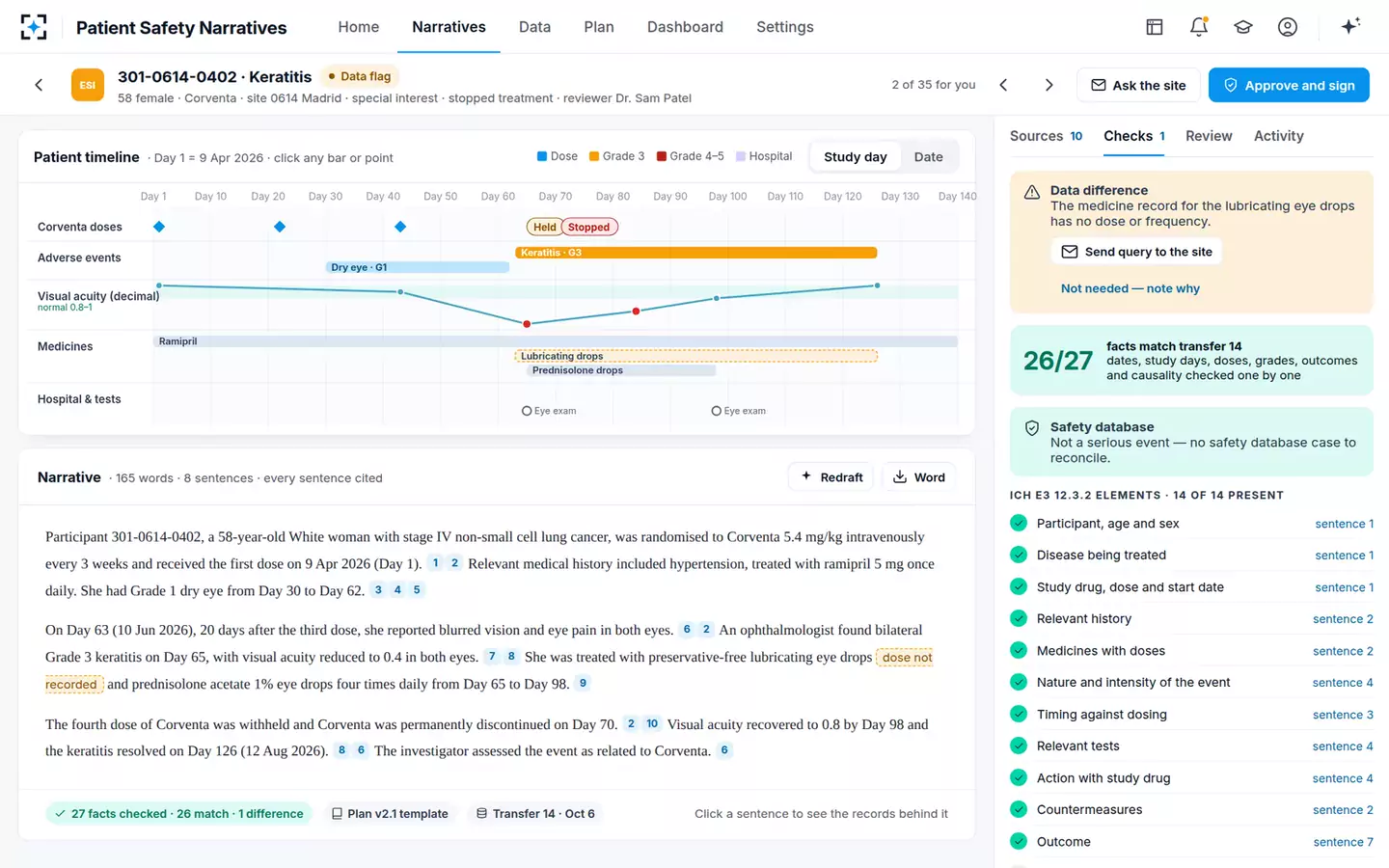Click Send query to the site
The width and height of the screenshot is (1389, 868).
point(1136,252)
